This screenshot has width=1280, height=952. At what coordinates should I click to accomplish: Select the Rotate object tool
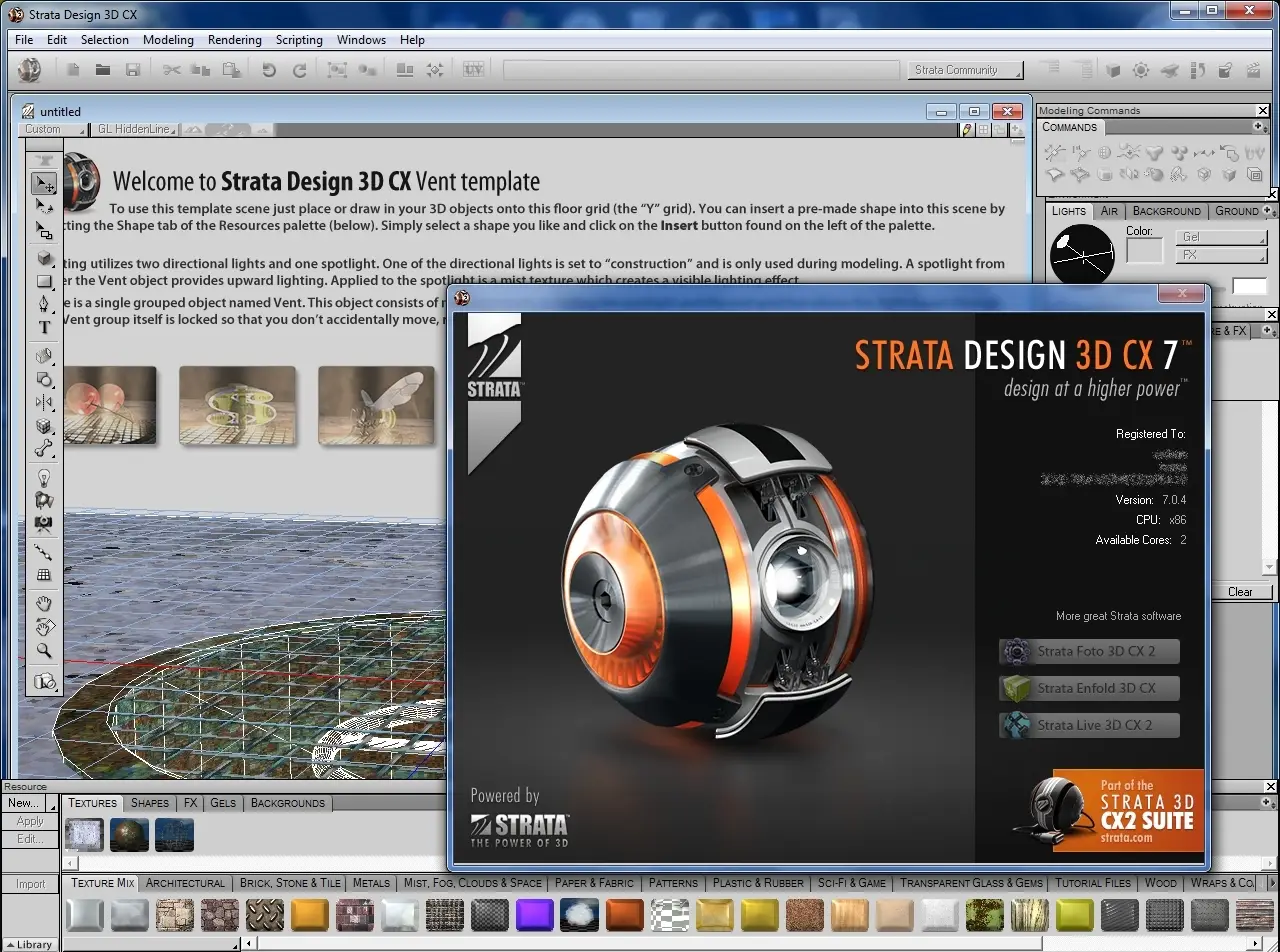click(x=44, y=207)
